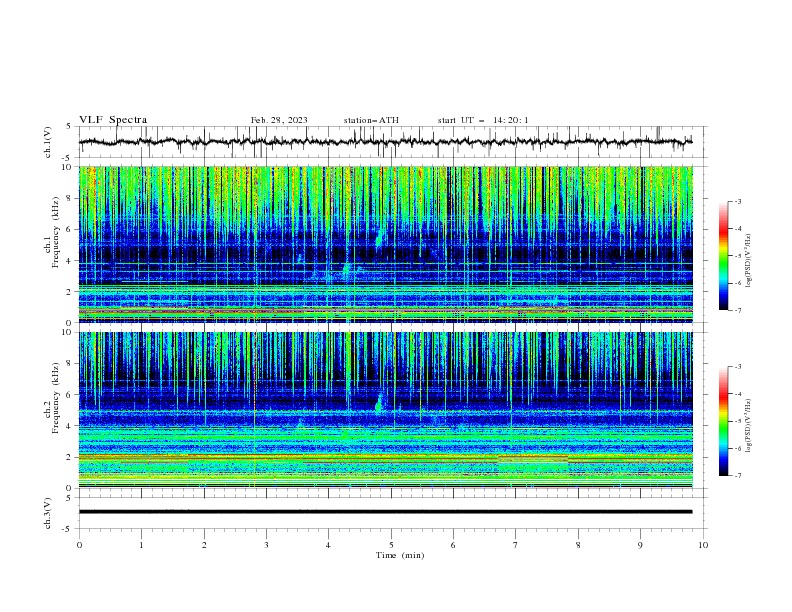This screenshot has width=792, height=612.
Task: Click the "7" tick on the time axis
Action: point(516,545)
